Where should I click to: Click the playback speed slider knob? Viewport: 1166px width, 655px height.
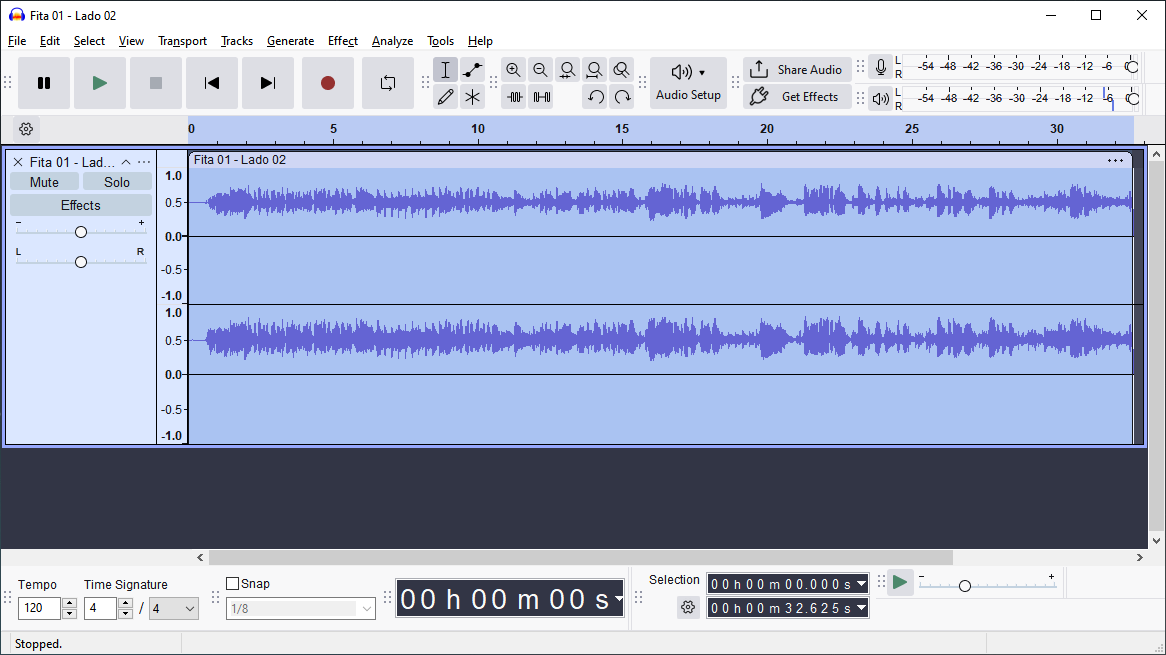click(x=964, y=586)
